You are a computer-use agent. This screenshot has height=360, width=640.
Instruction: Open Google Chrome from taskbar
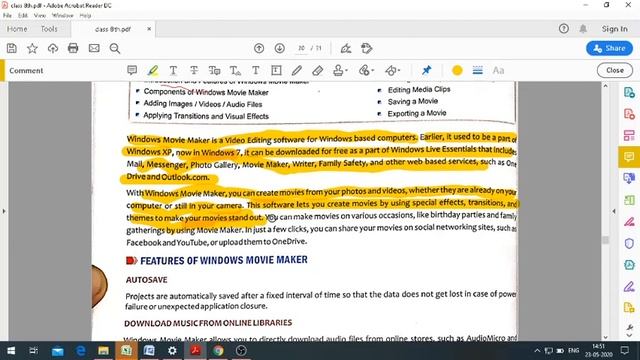pos(218,351)
